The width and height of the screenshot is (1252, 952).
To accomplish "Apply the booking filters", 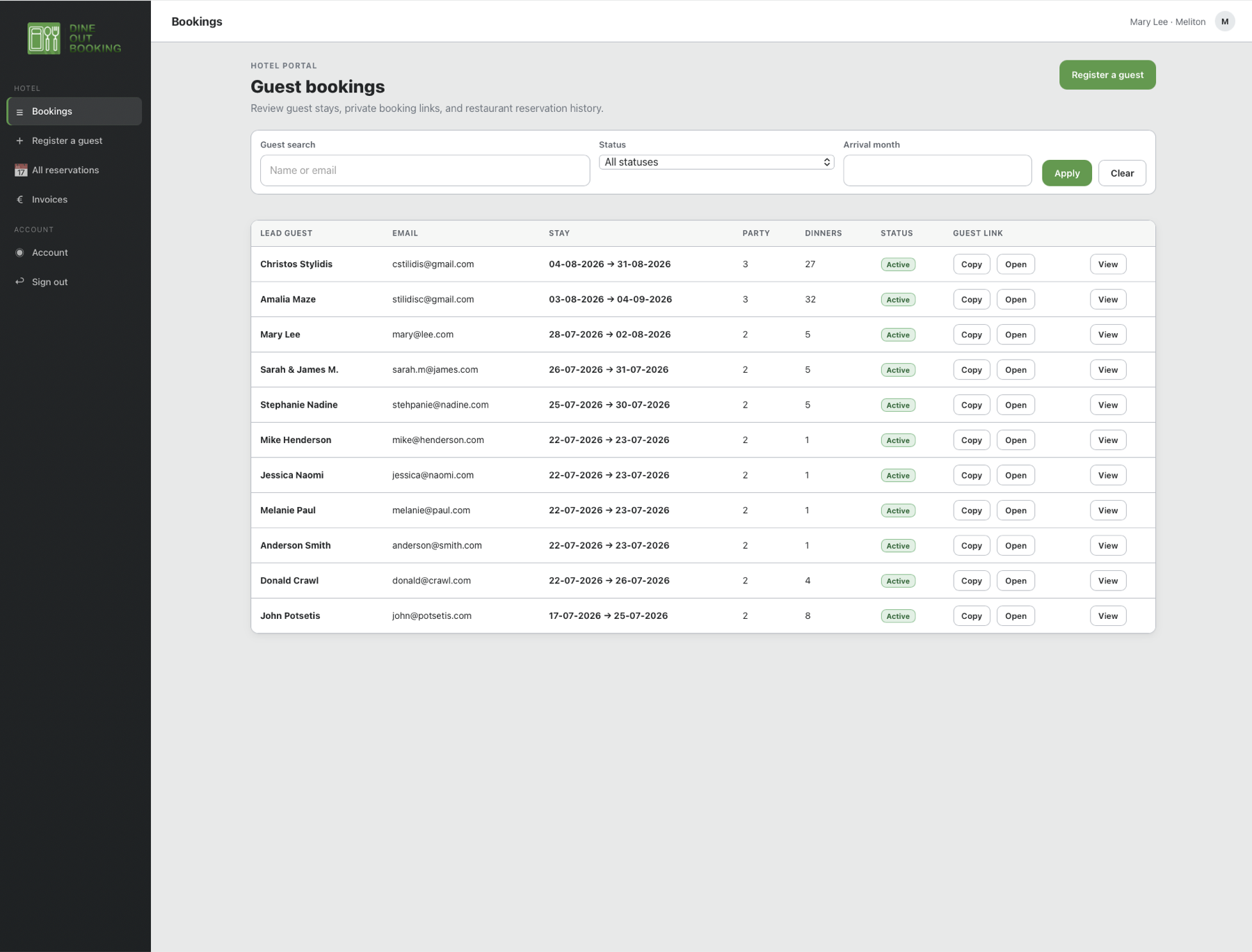I will [x=1066, y=173].
